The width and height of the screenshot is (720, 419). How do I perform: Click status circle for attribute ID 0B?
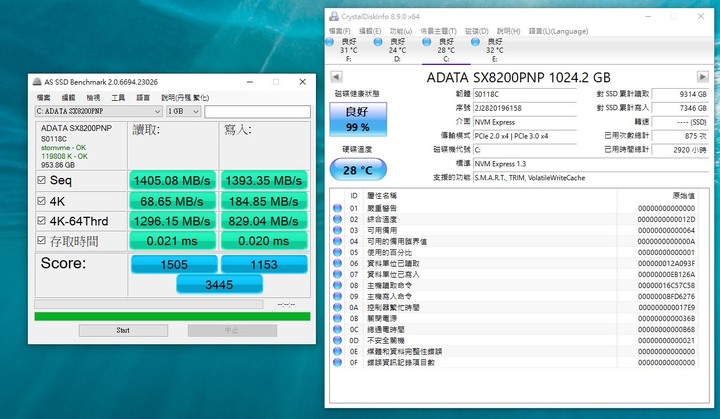click(338, 318)
